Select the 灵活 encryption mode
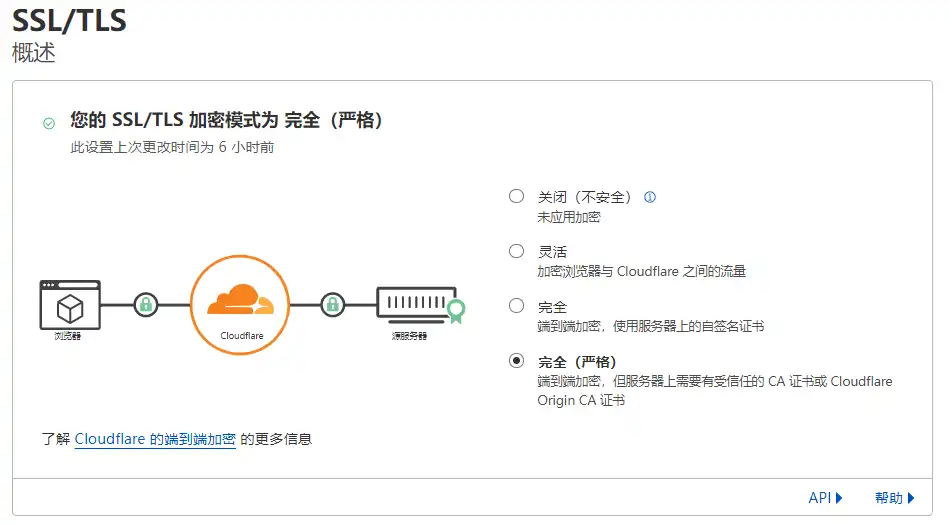Image resolution: width=949 pixels, height=525 pixels. [516, 251]
